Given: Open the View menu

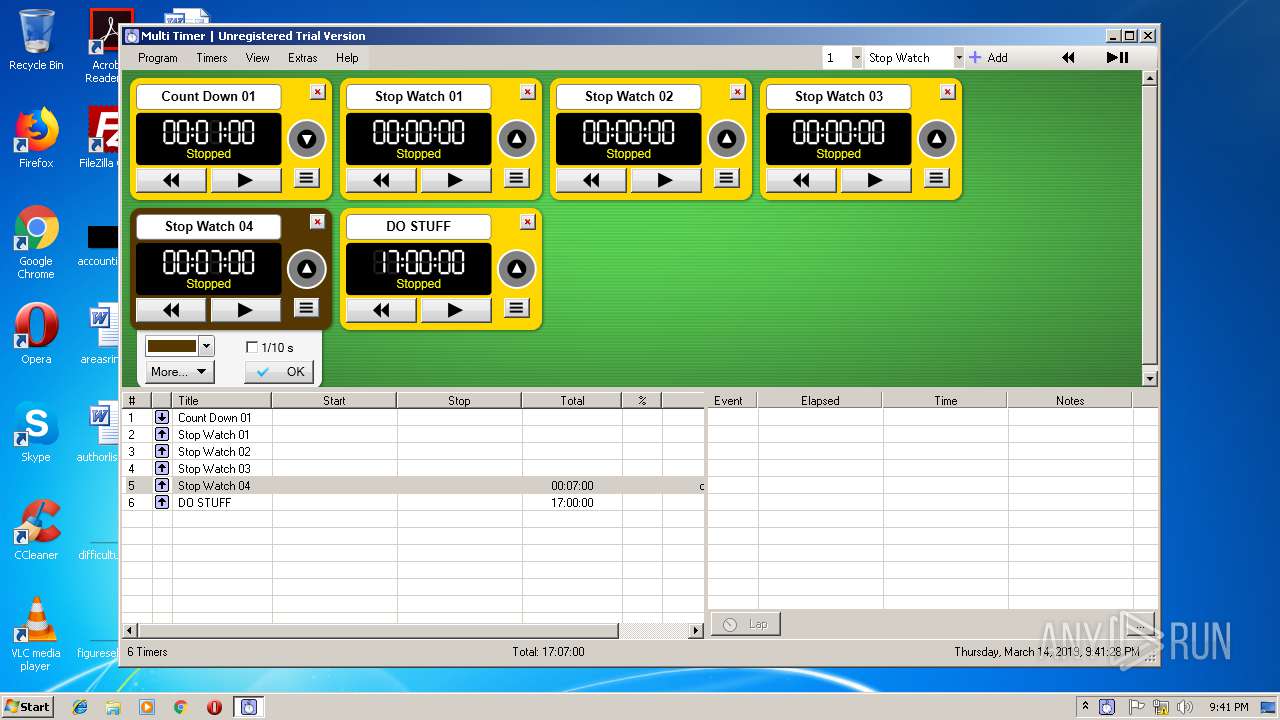Looking at the screenshot, I should 257,58.
